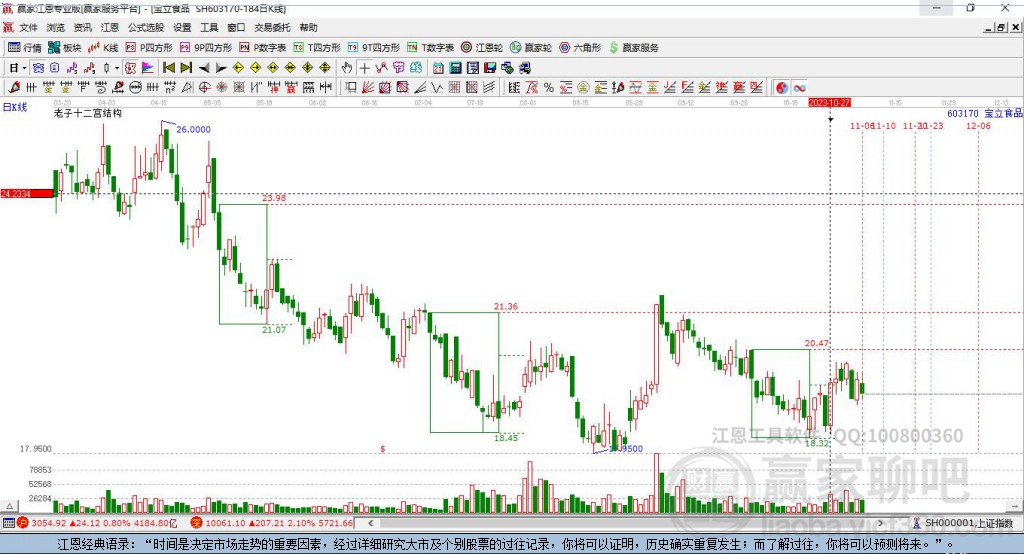Click the 20.47 price label

click(x=817, y=343)
